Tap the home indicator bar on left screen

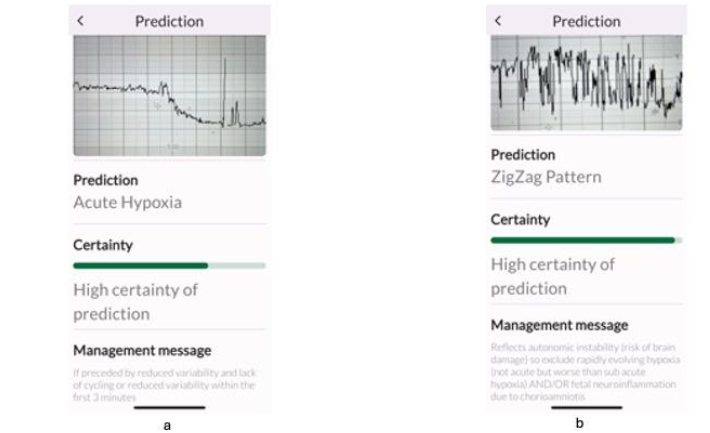169,407
